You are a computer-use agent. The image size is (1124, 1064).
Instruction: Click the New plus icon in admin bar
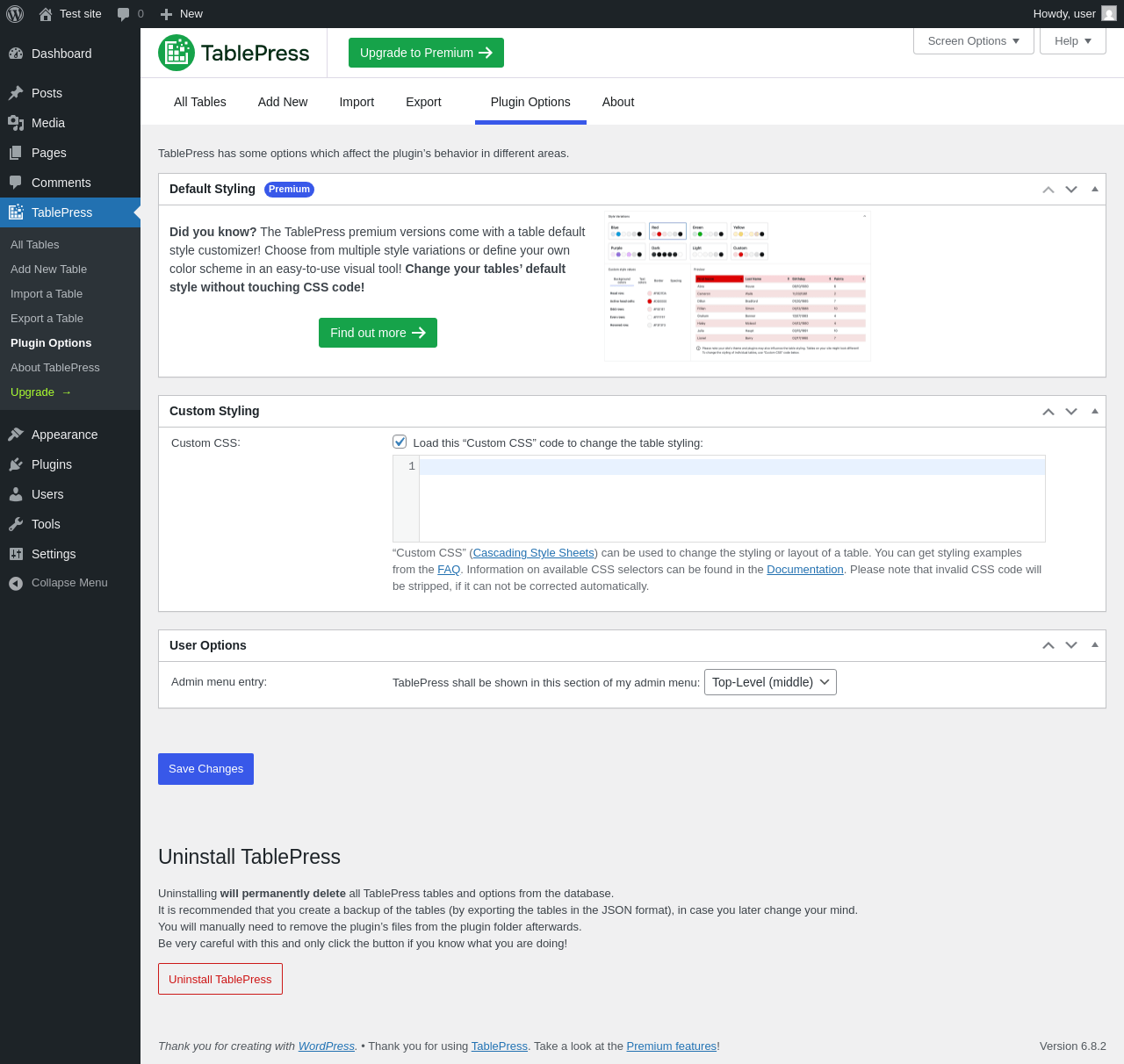point(166,14)
